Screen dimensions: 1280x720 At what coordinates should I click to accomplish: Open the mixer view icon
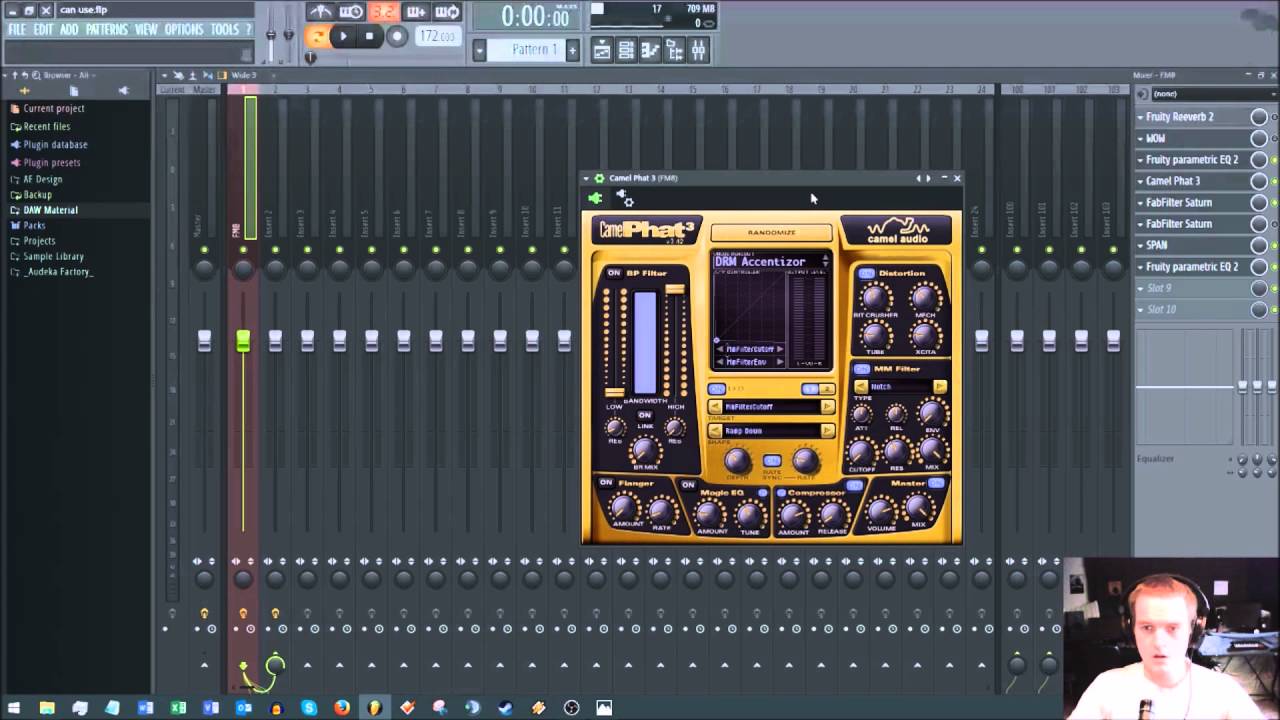coord(698,51)
